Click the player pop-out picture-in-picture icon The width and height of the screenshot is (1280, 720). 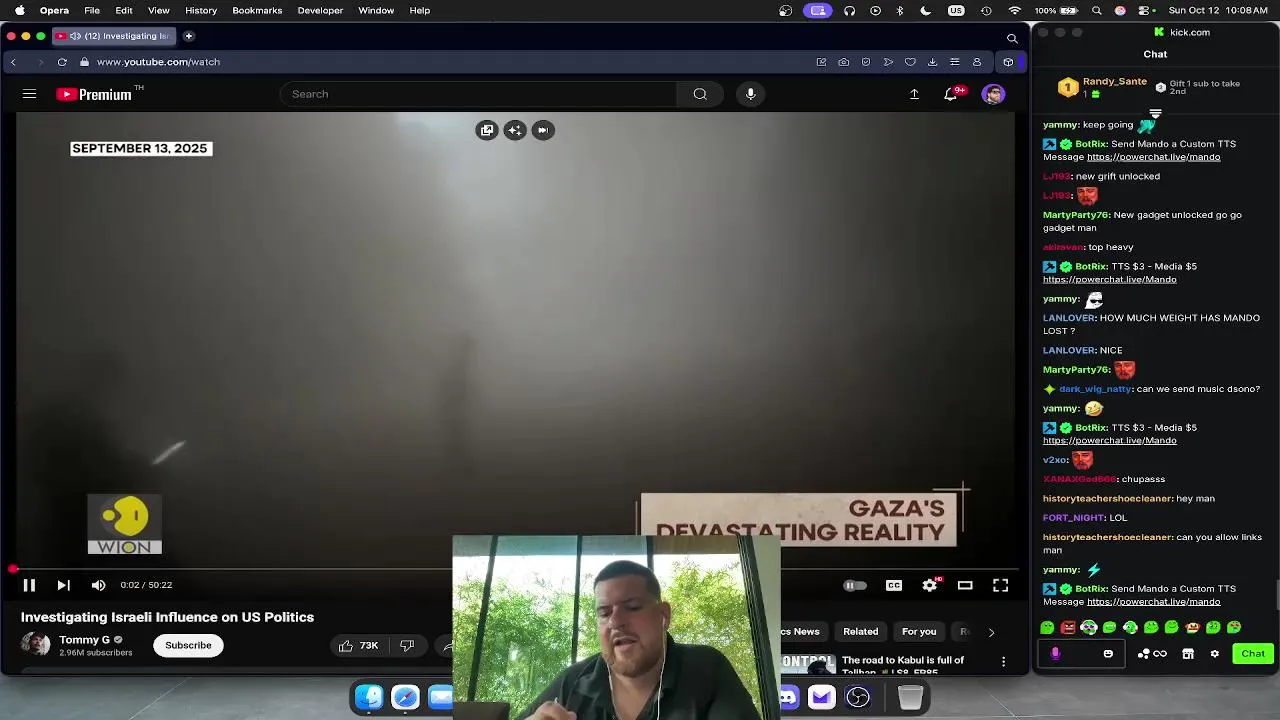pyautogui.click(x=487, y=130)
